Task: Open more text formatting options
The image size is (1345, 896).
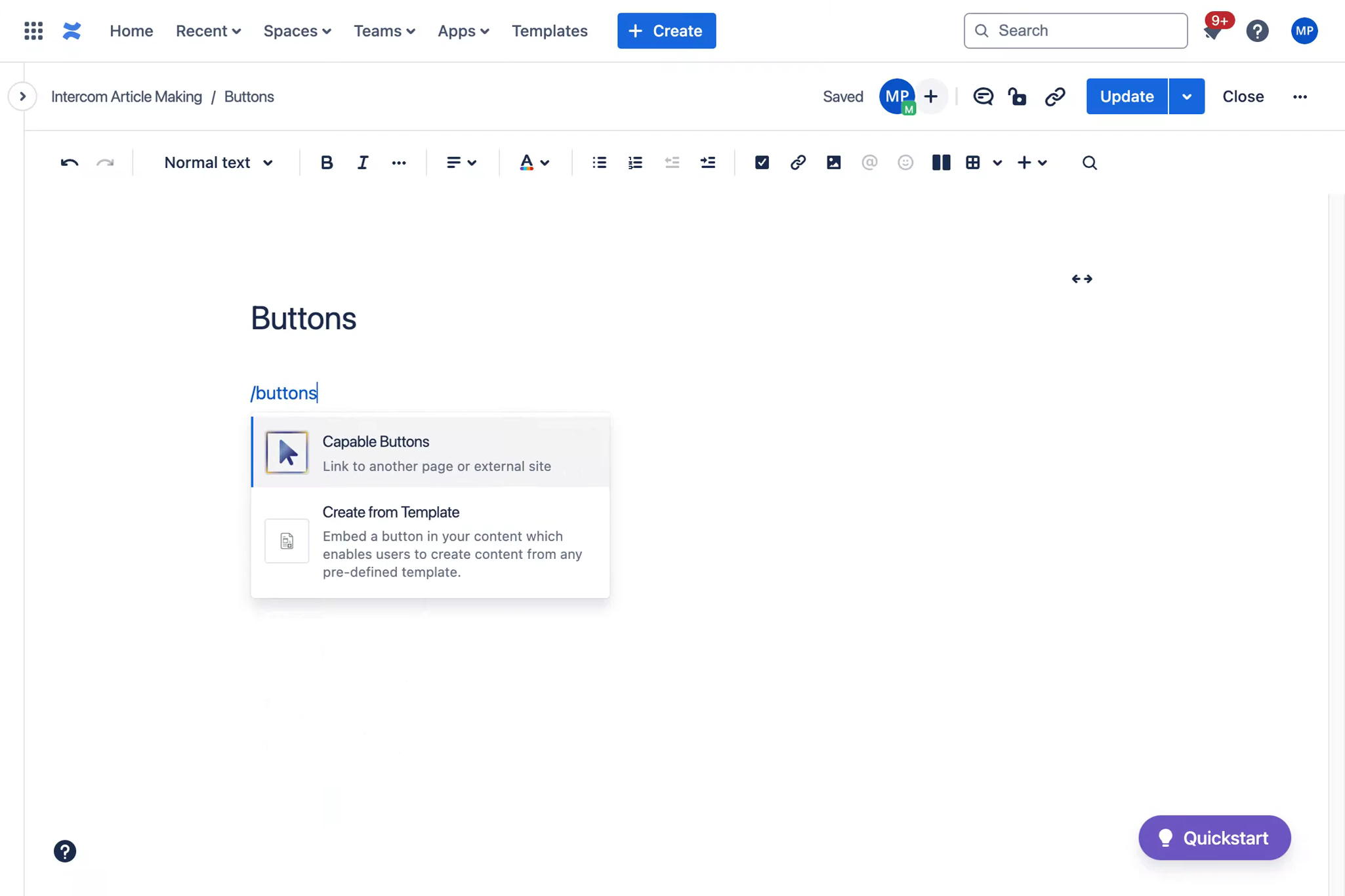Action: pos(399,163)
